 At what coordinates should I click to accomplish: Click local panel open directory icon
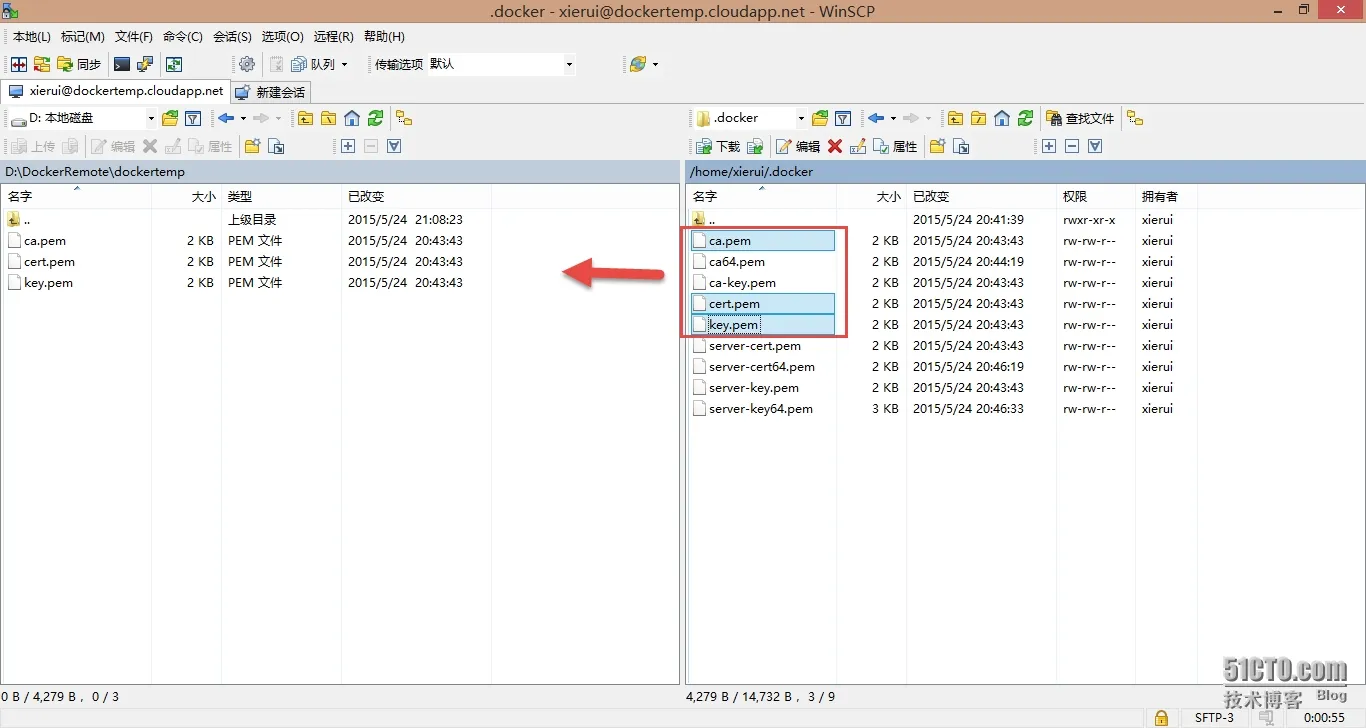(x=170, y=118)
